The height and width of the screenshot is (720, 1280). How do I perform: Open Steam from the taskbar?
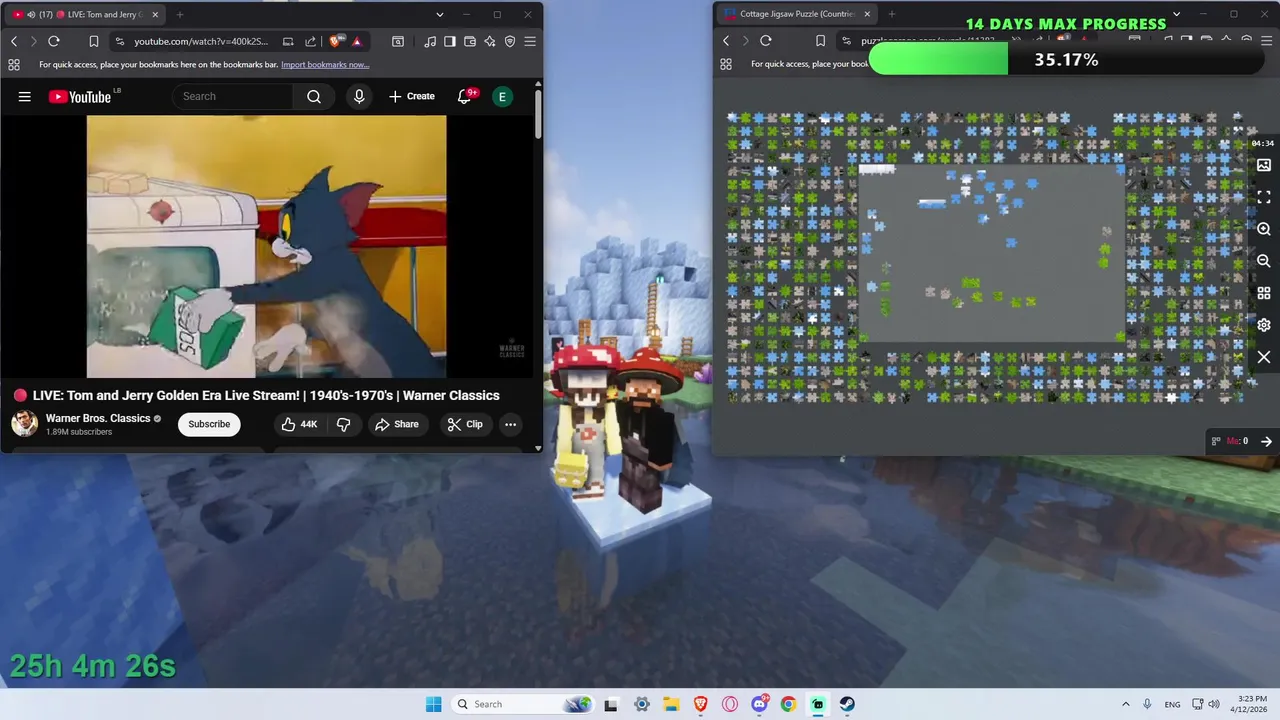(847, 704)
